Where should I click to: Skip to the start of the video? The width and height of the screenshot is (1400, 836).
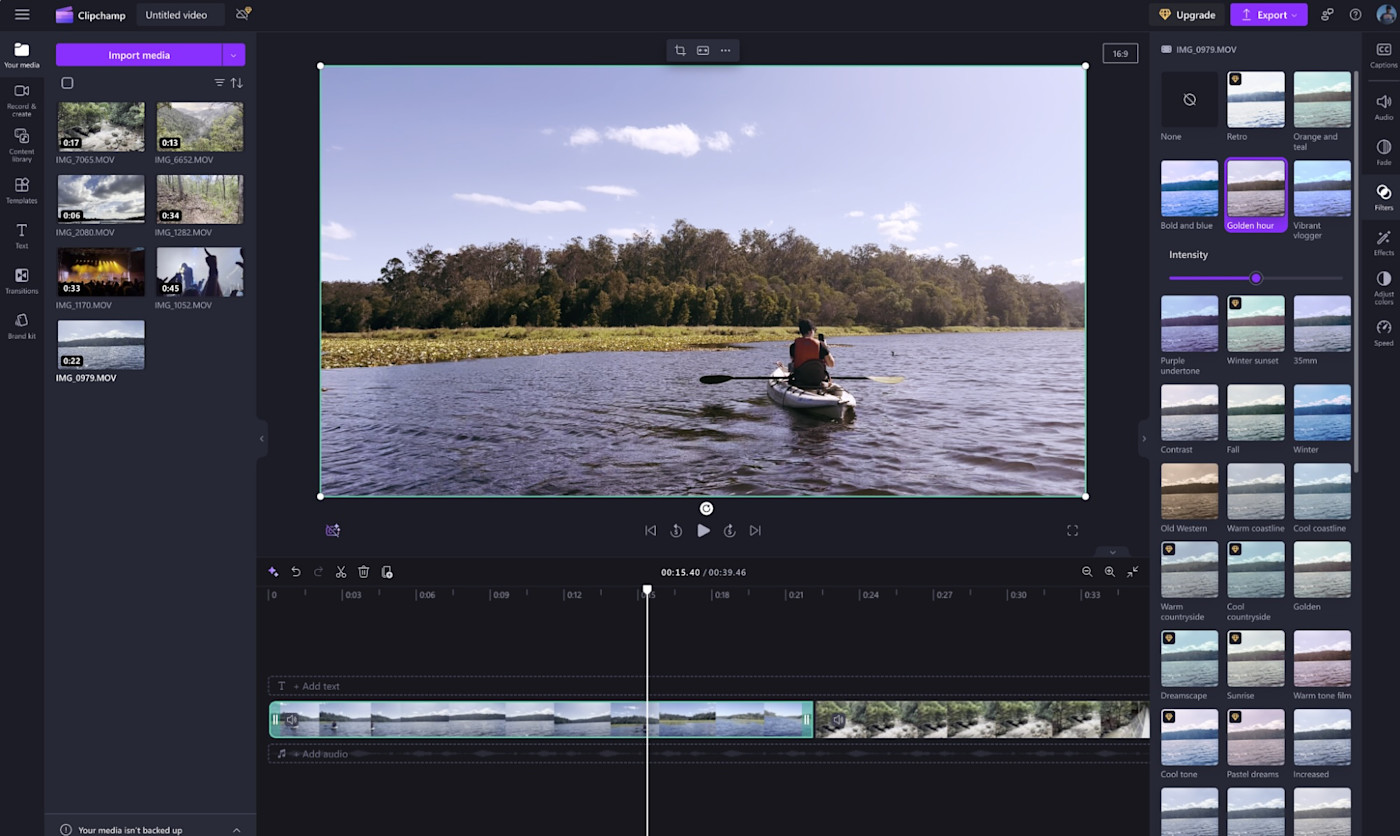pyautogui.click(x=650, y=531)
